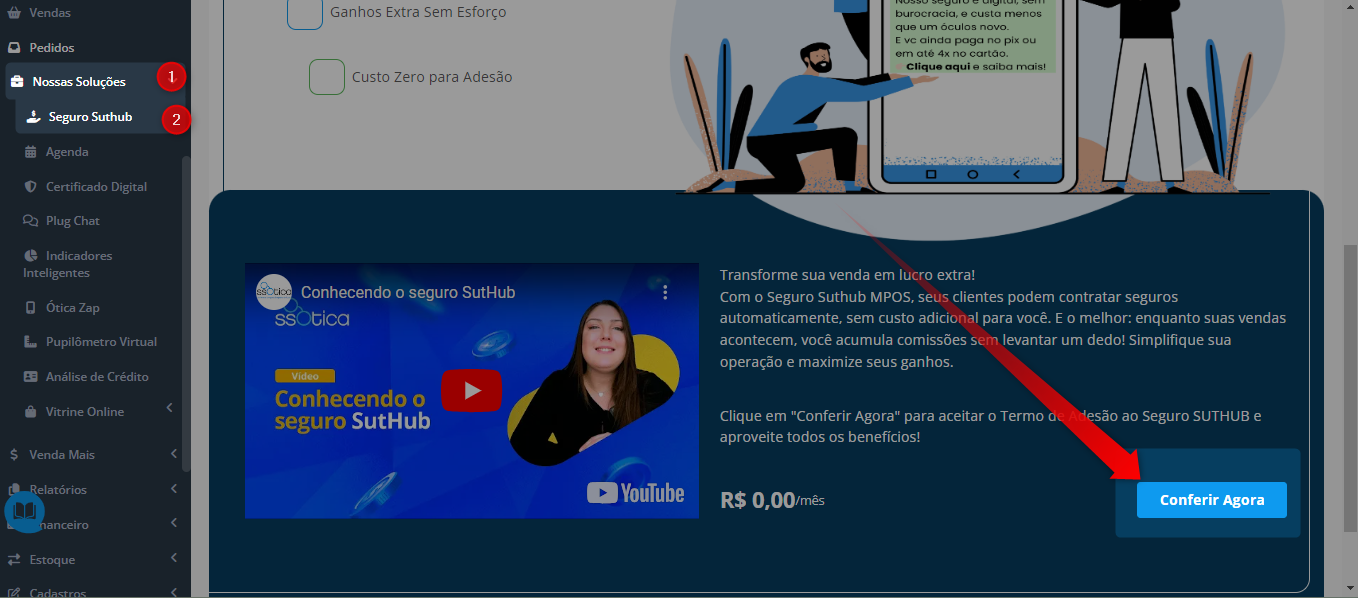
Task: Click the Vendas basket icon
Action: [14, 13]
